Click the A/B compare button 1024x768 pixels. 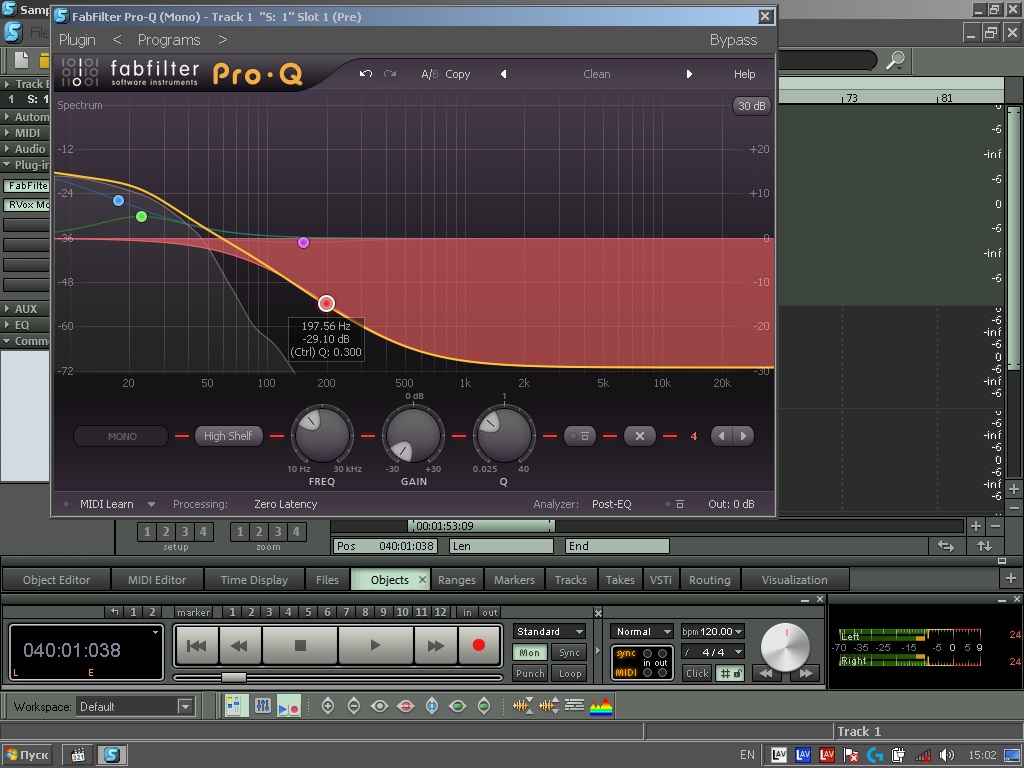(x=430, y=74)
